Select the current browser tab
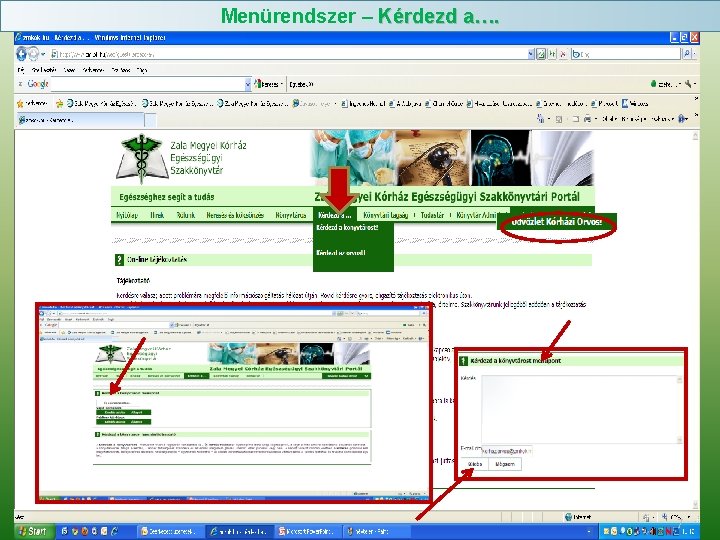Image resolution: width=720 pixels, height=540 pixels. coord(80,120)
